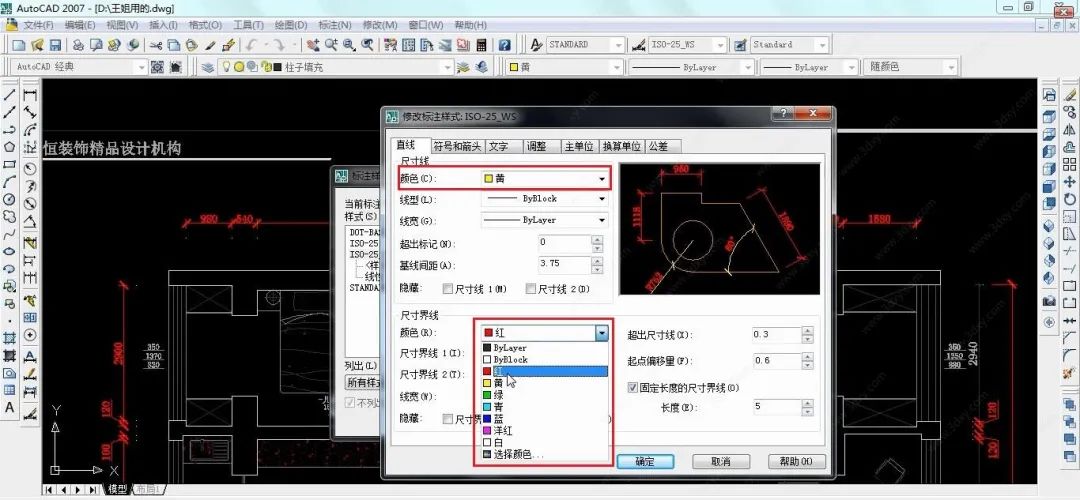Open the 随颜色 plot style dropdown

(910, 67)
